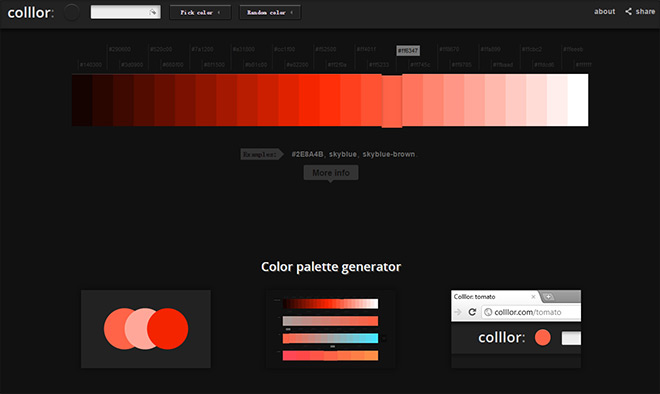
Task: Select the raised tomato #ff6347 swatch
Action: (x=392, y=101)
